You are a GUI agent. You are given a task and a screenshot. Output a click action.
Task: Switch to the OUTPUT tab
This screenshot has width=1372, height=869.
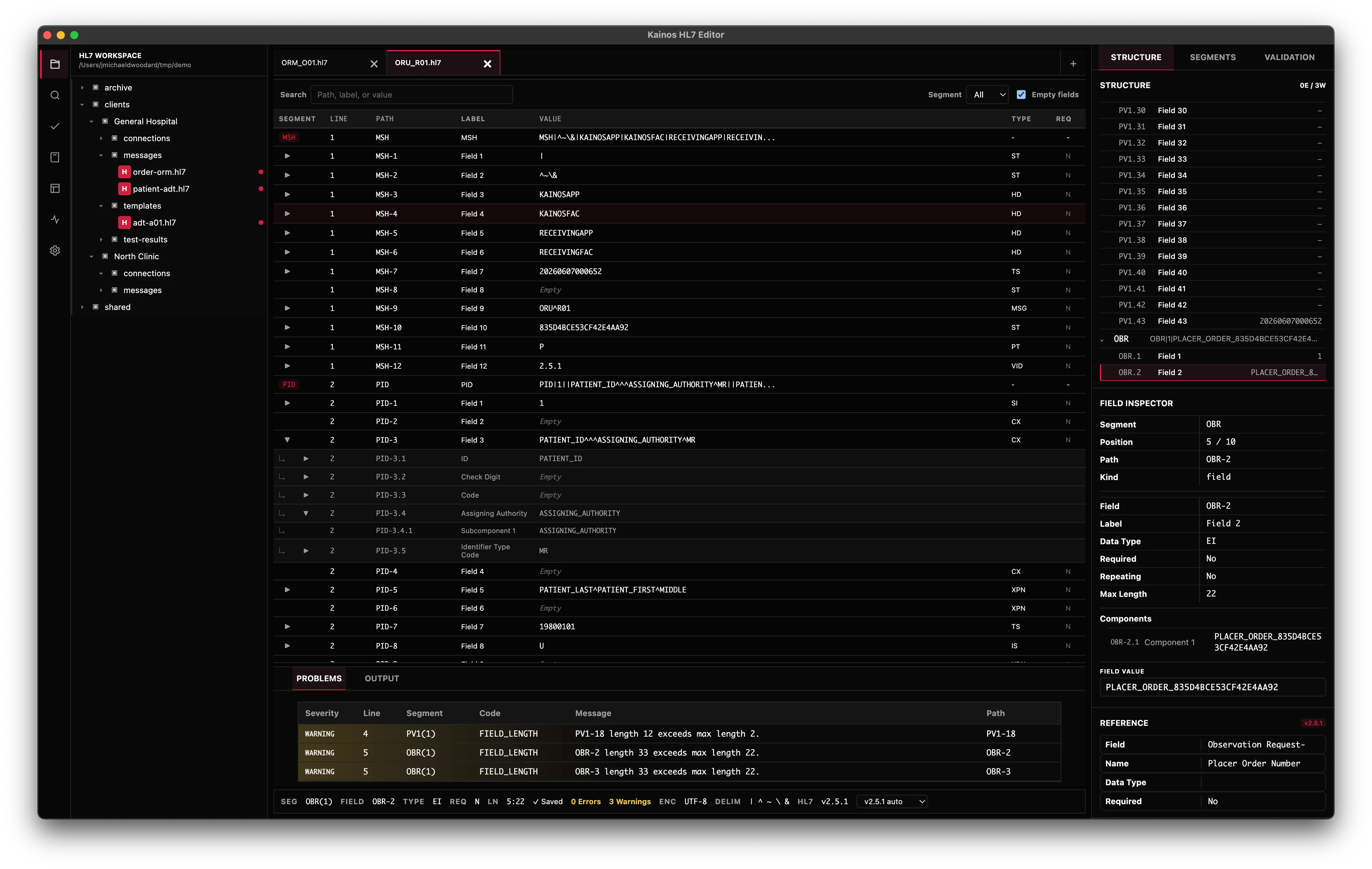tap(382, 678)
